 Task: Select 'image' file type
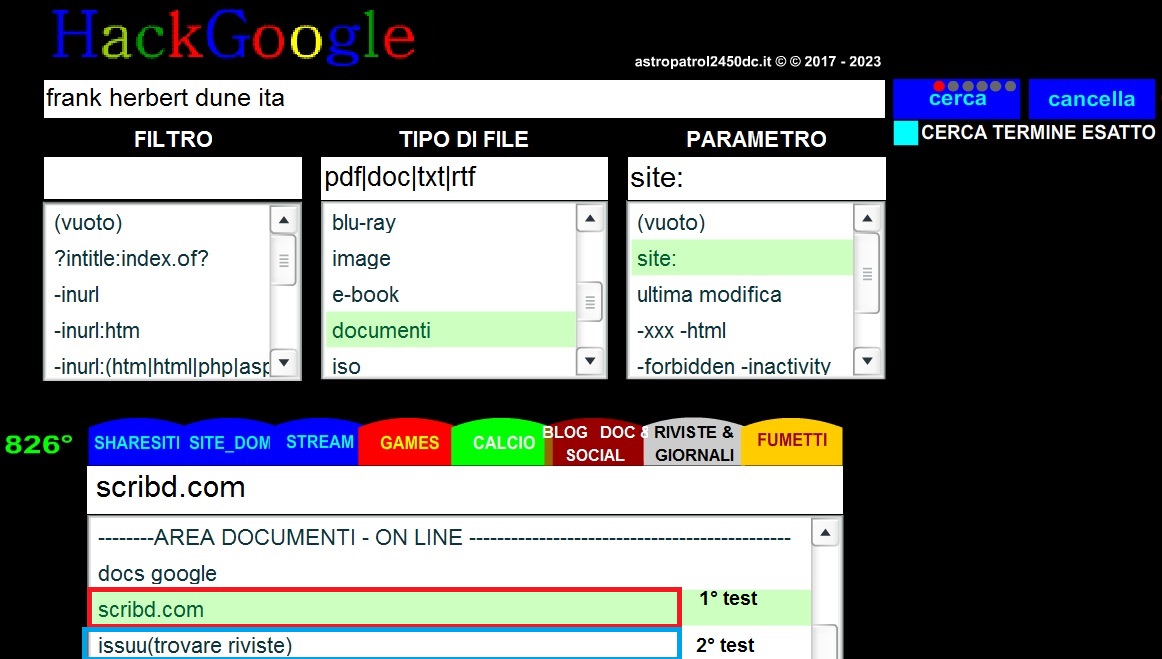click(x=450, y=258)
